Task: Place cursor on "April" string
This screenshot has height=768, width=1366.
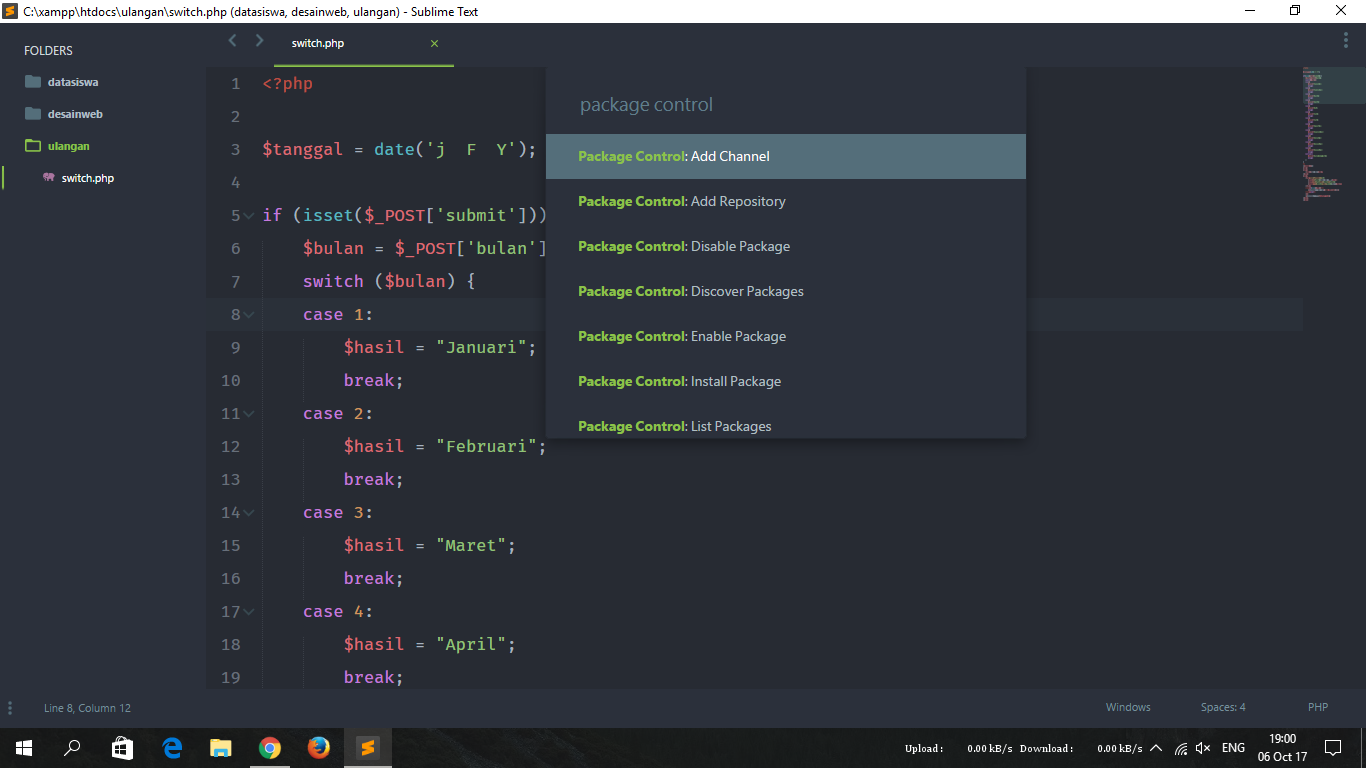Action: tap(471, 645)
